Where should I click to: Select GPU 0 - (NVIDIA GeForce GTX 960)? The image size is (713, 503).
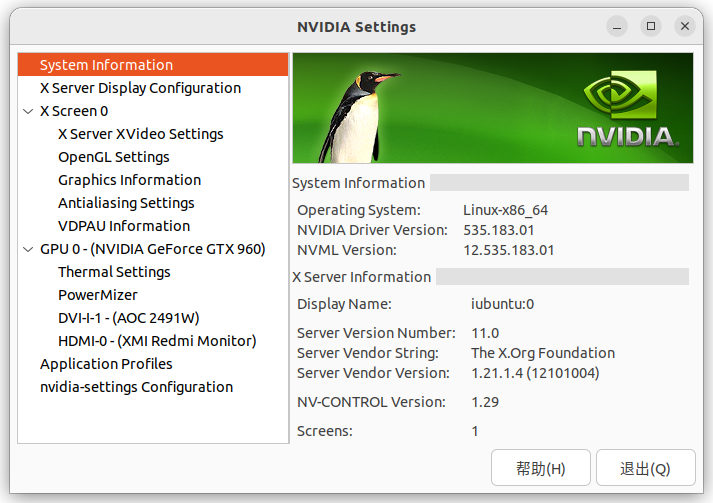coord(153,249)
